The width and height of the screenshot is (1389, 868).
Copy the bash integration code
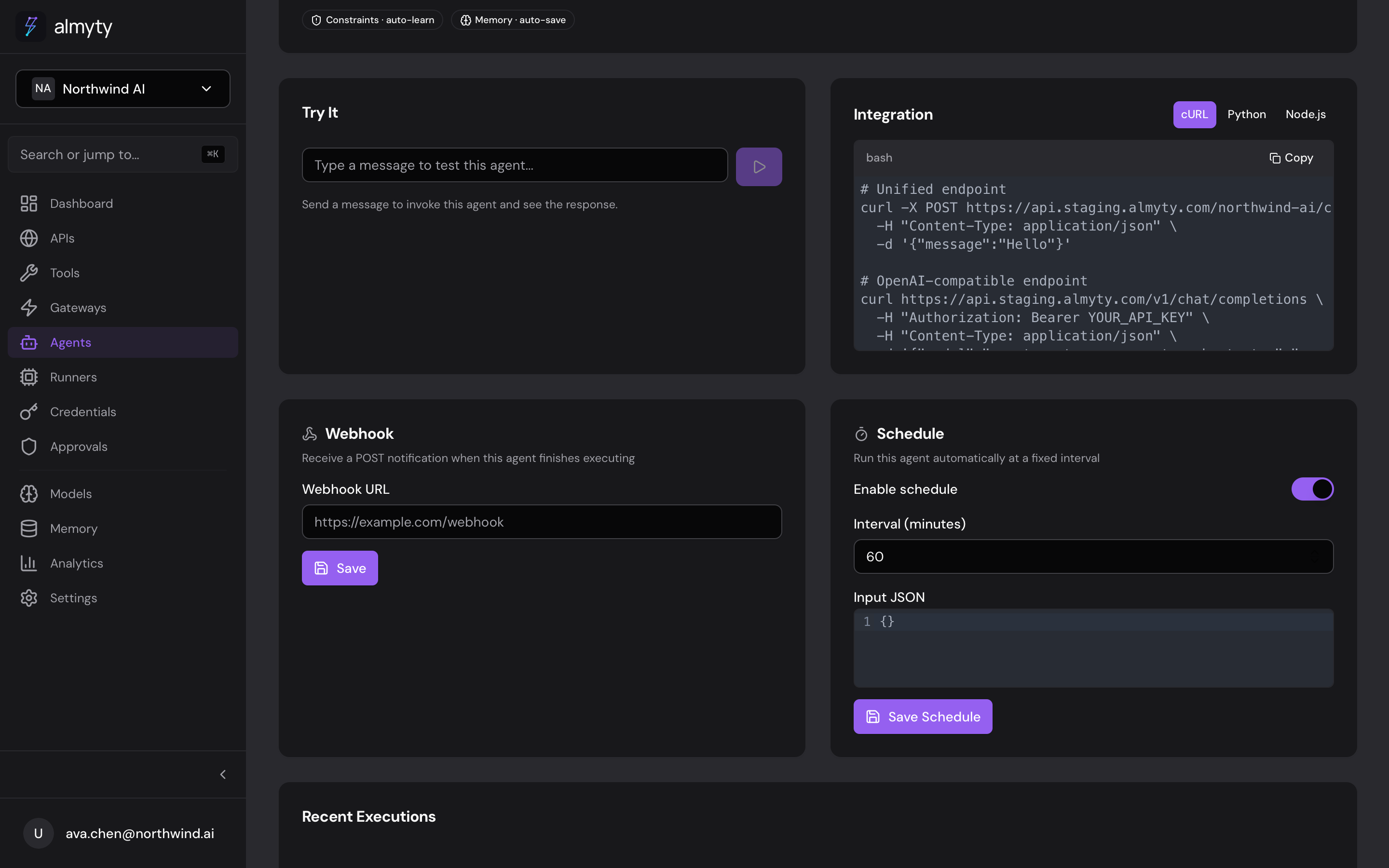pos(1291,158)
